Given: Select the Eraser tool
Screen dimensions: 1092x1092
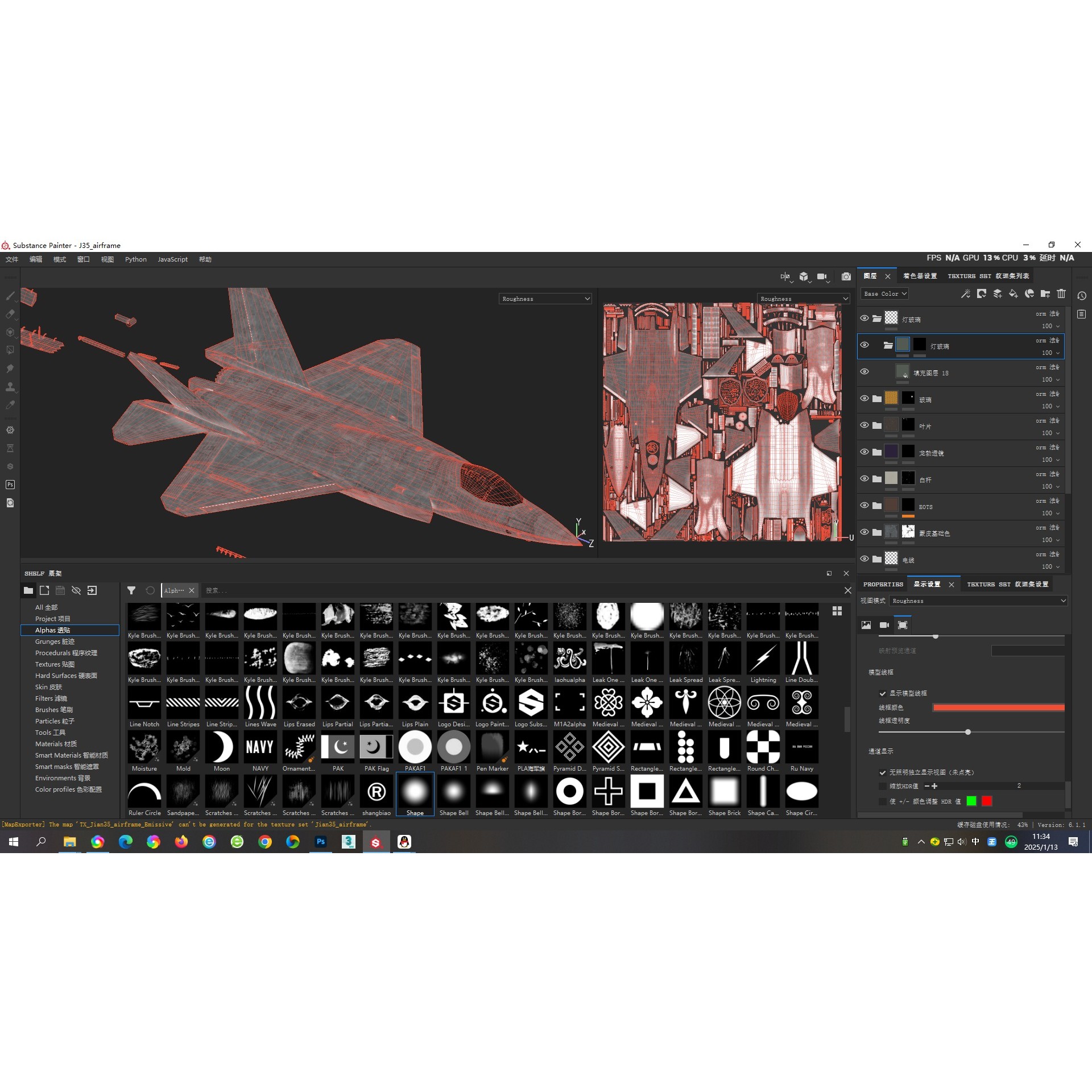Looking at the screenshot, I should pos(10,314).
